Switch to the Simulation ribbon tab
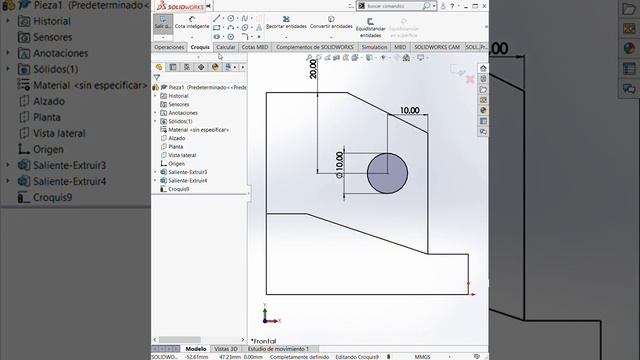Image resolution: width=640 pixels, height=360 pixels. (x=374, y=47)
